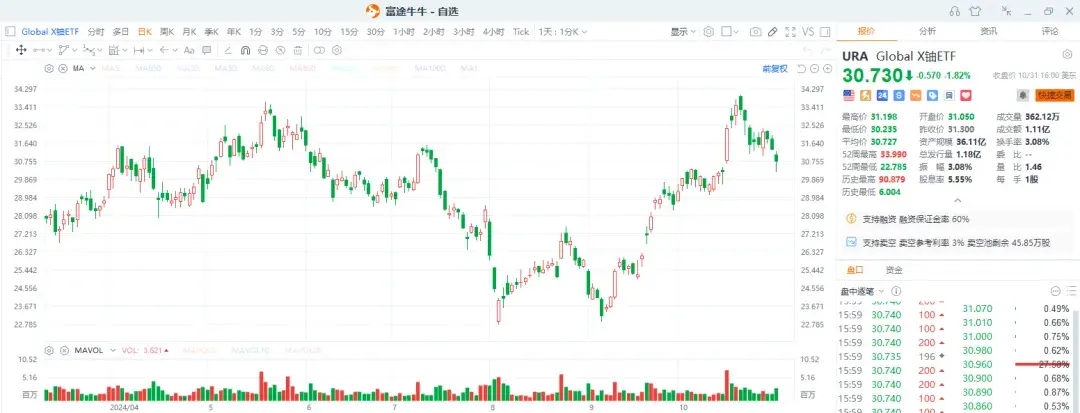Click the VS compare icon
This screenshot has width=1080, height=413.
808,32
